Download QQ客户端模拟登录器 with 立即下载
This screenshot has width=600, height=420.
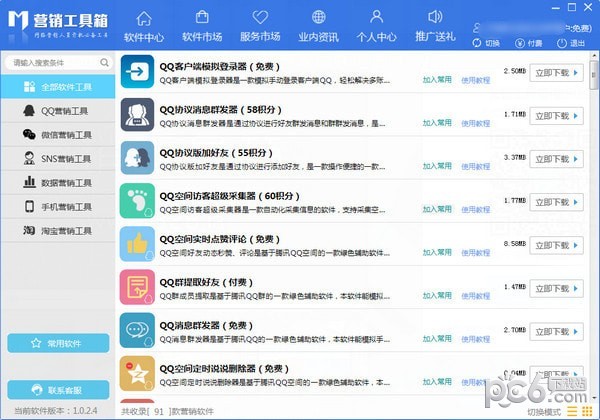click(556, 73)
